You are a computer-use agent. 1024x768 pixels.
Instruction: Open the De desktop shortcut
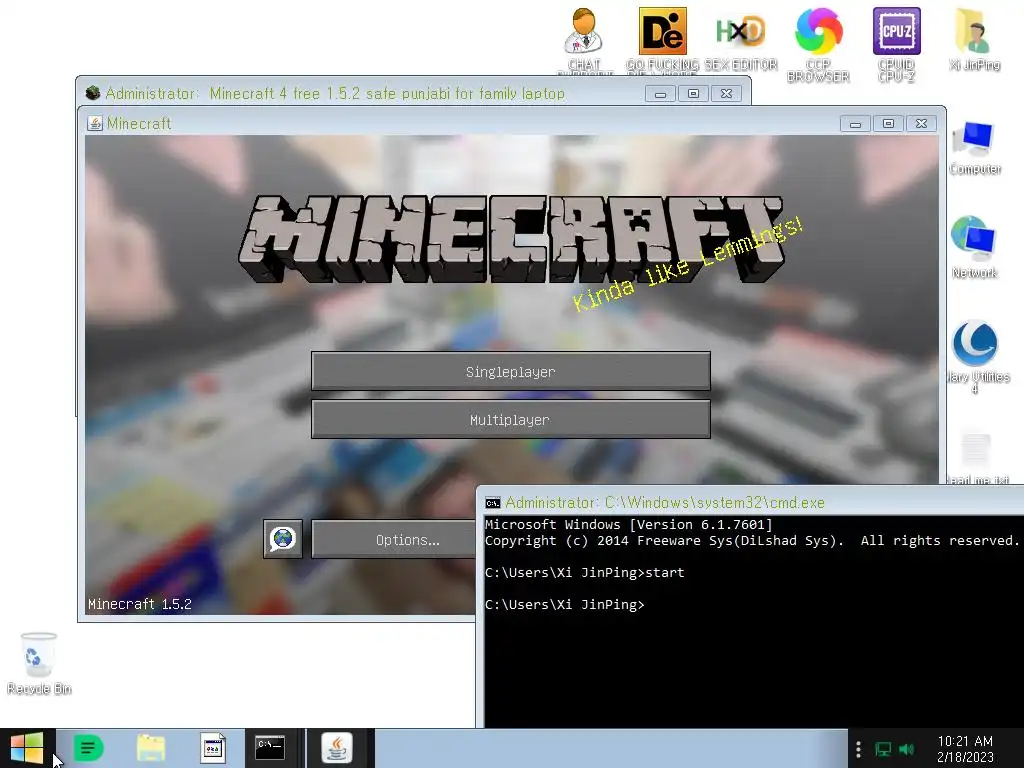pyautogui.click(x=662, y=39)
